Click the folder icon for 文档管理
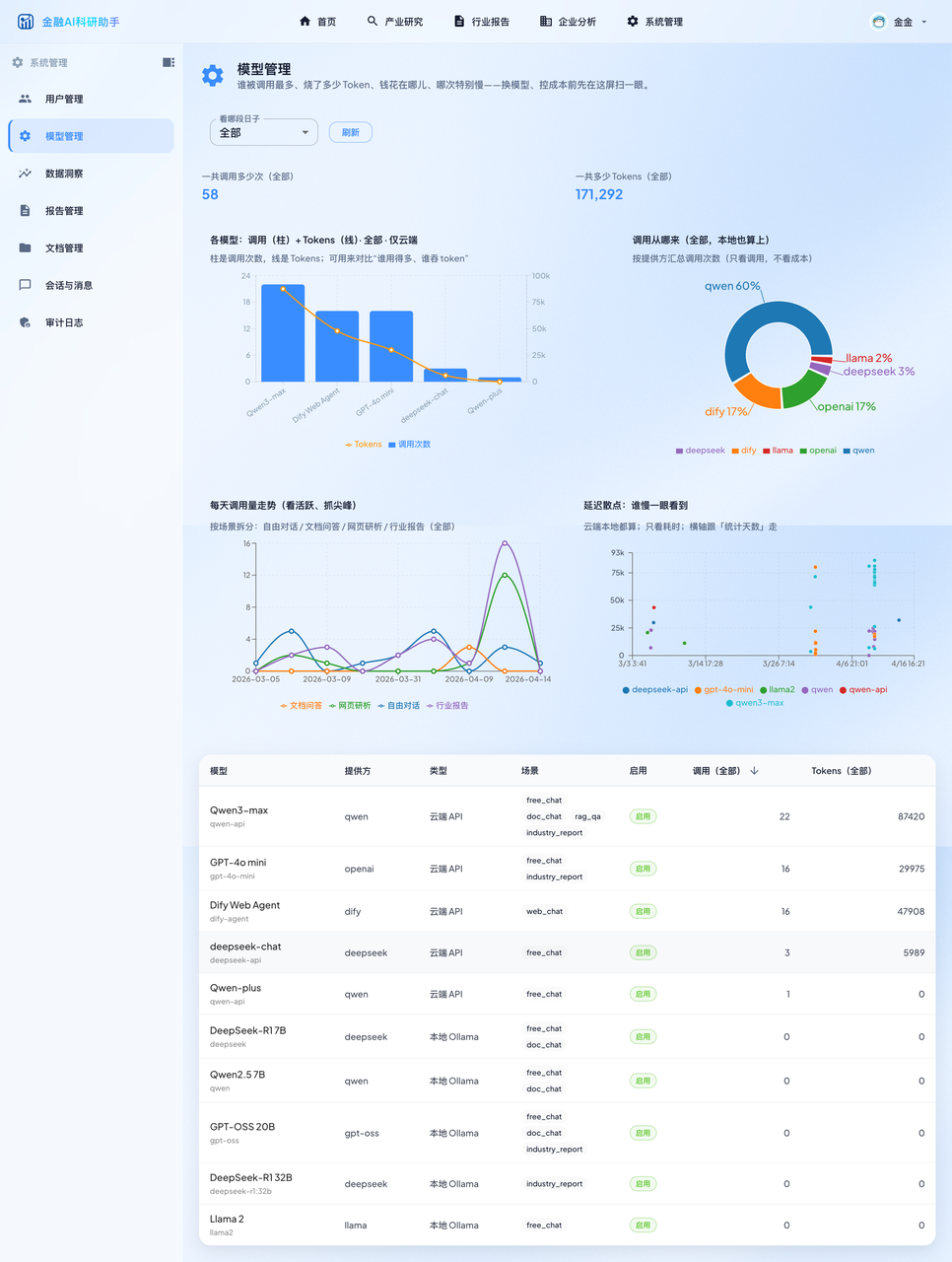Screen dimensions: 952x1262 (25, 247)
